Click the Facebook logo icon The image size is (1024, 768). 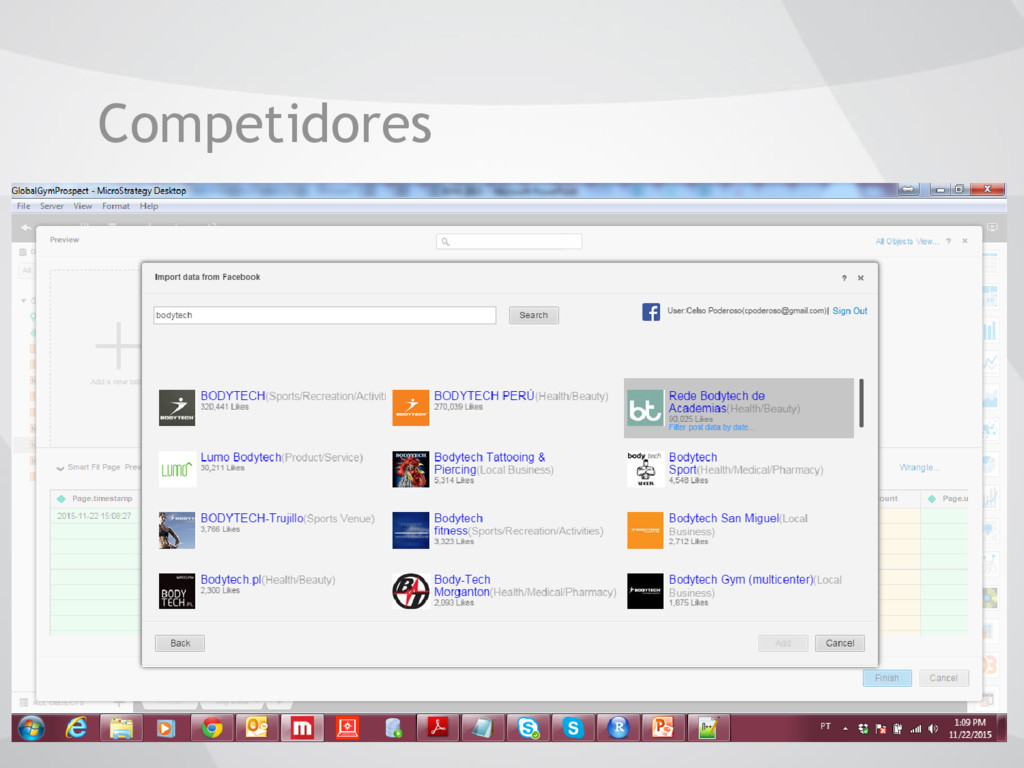click(650, 312)
